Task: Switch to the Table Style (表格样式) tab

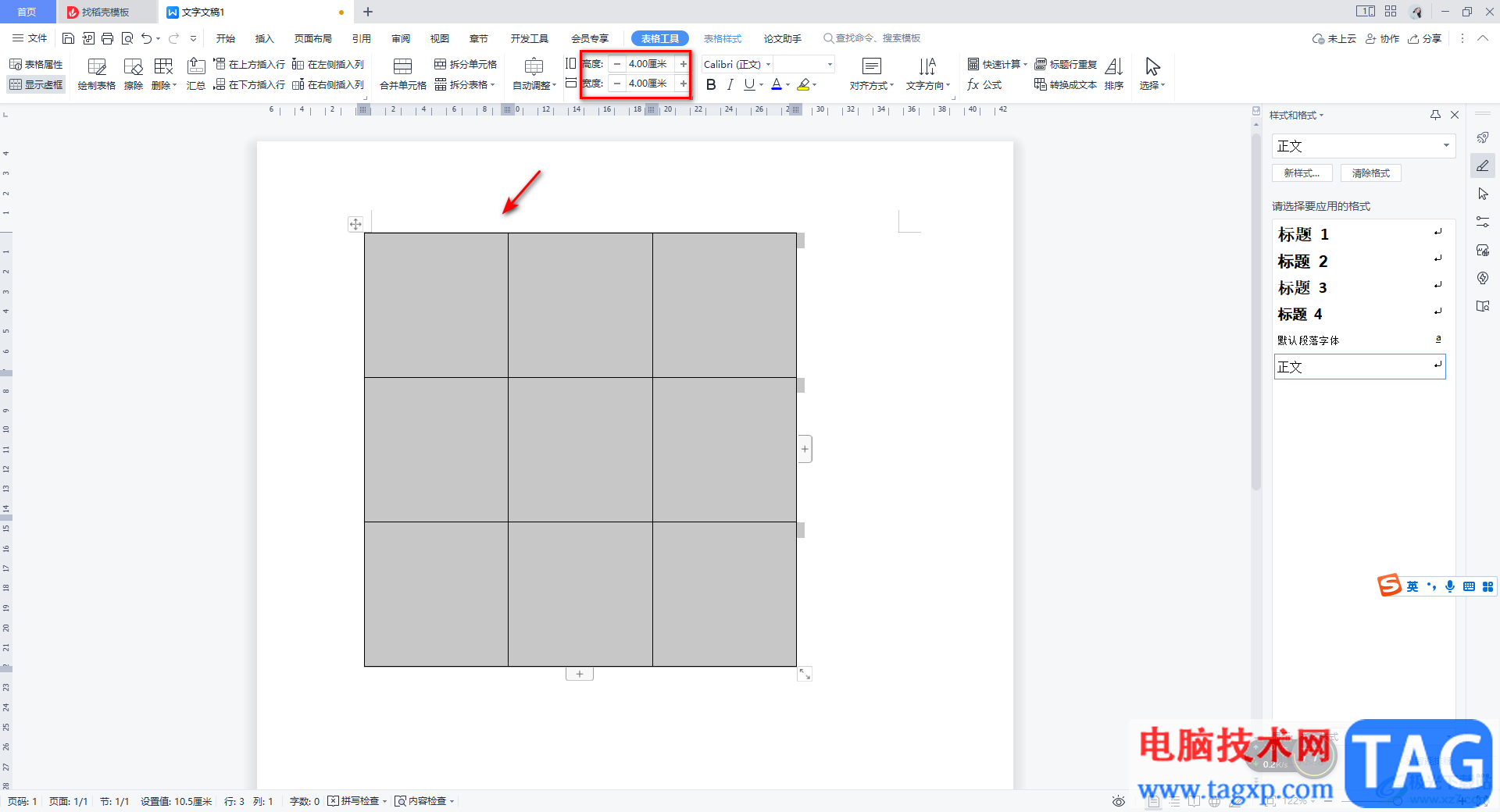Action: pos(723,38)
